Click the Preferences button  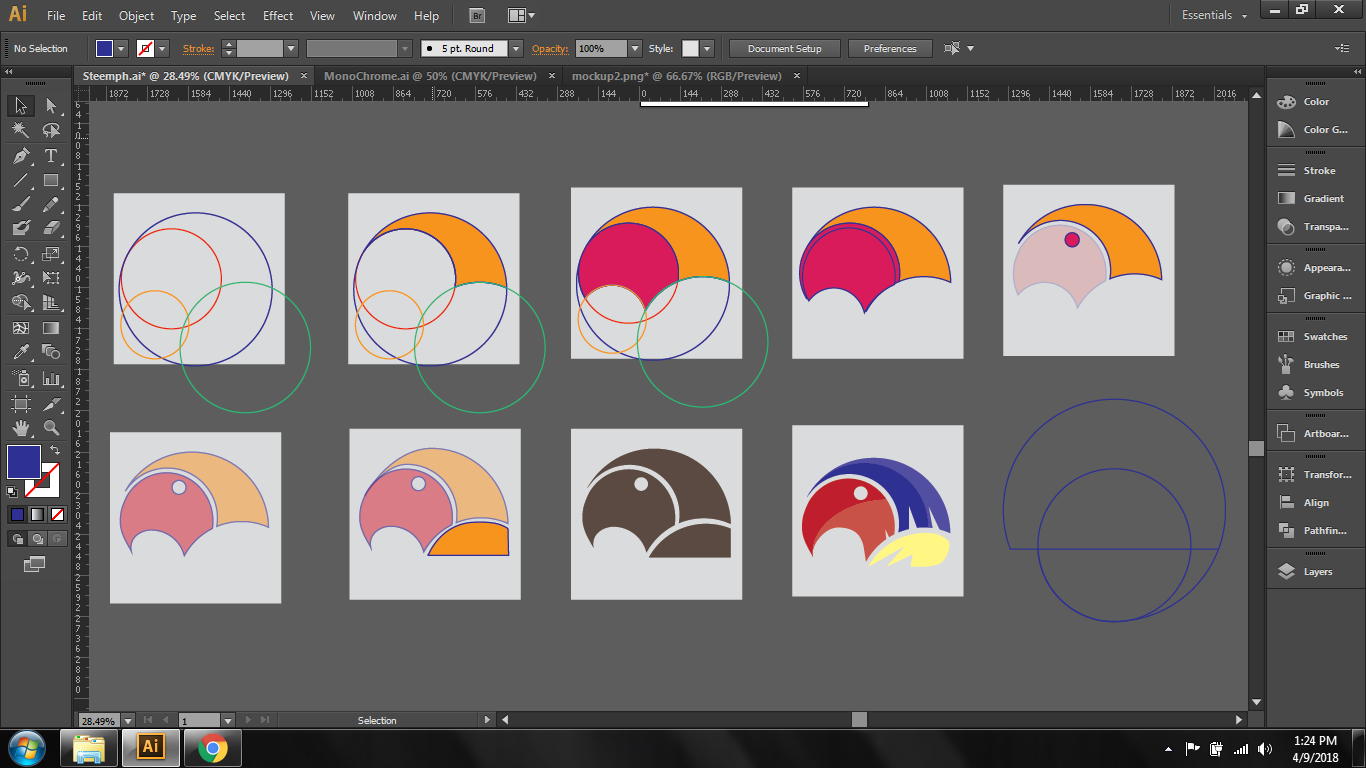click(890, 48)
